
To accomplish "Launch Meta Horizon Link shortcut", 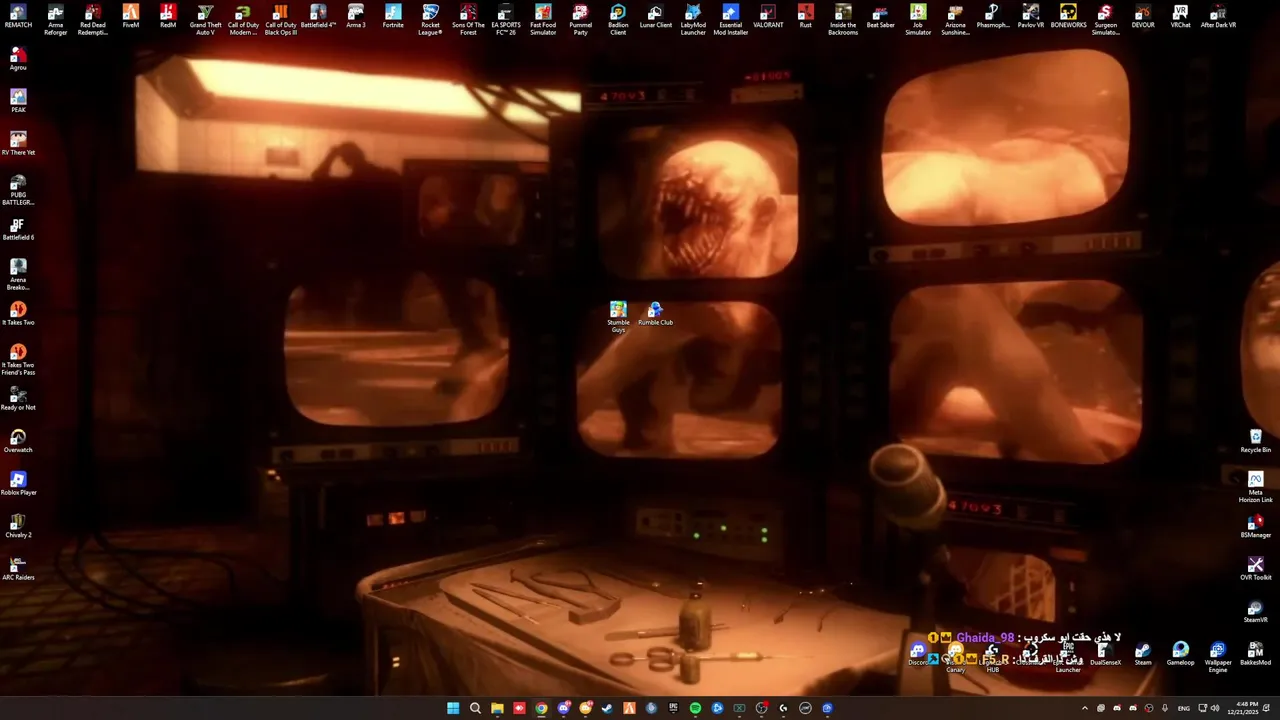I will click(x=1256, y=487).
